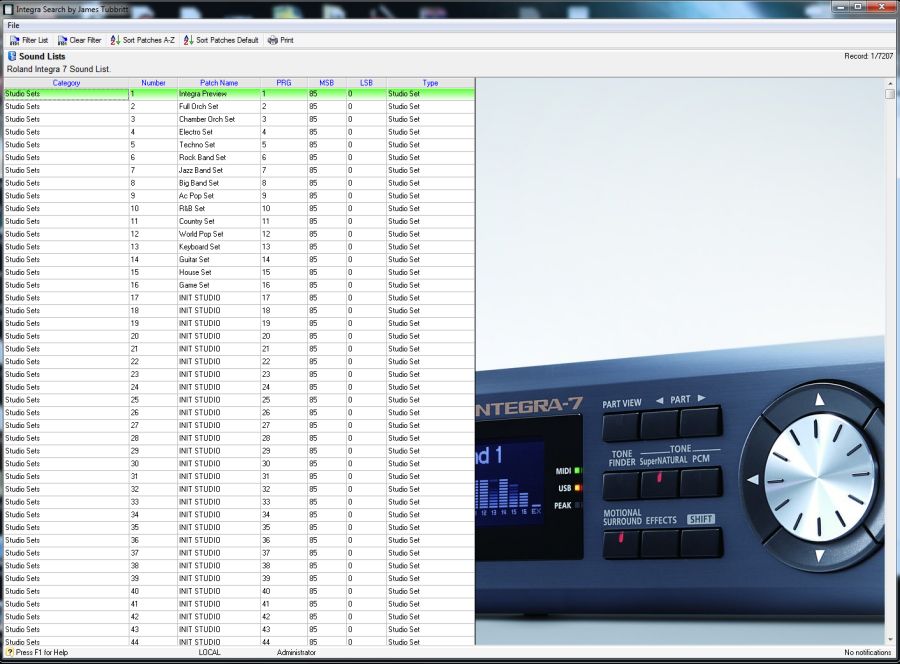Click the LSB column header
Screen dimensions: 900x664
click(x=366, y=83)
